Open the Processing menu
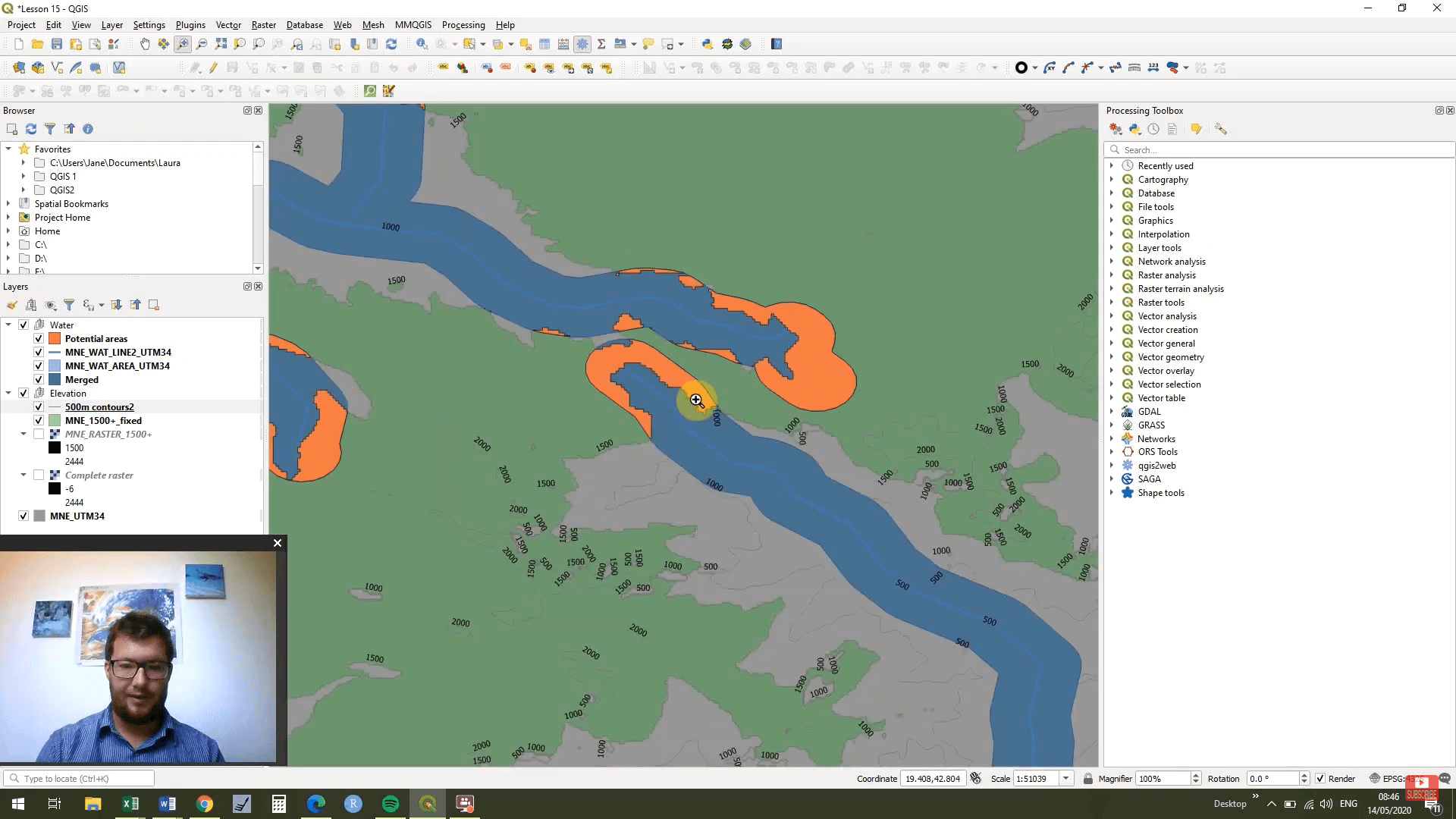1456x819 pixels. (463, 25)
